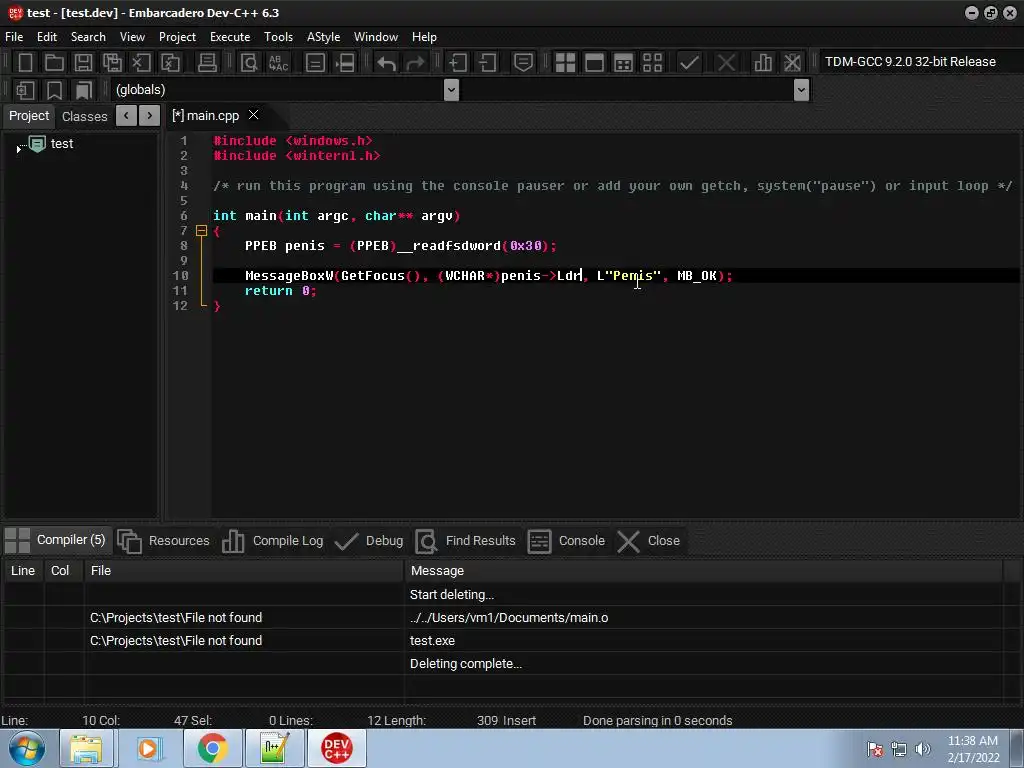Open the View menu

point(132,37)
